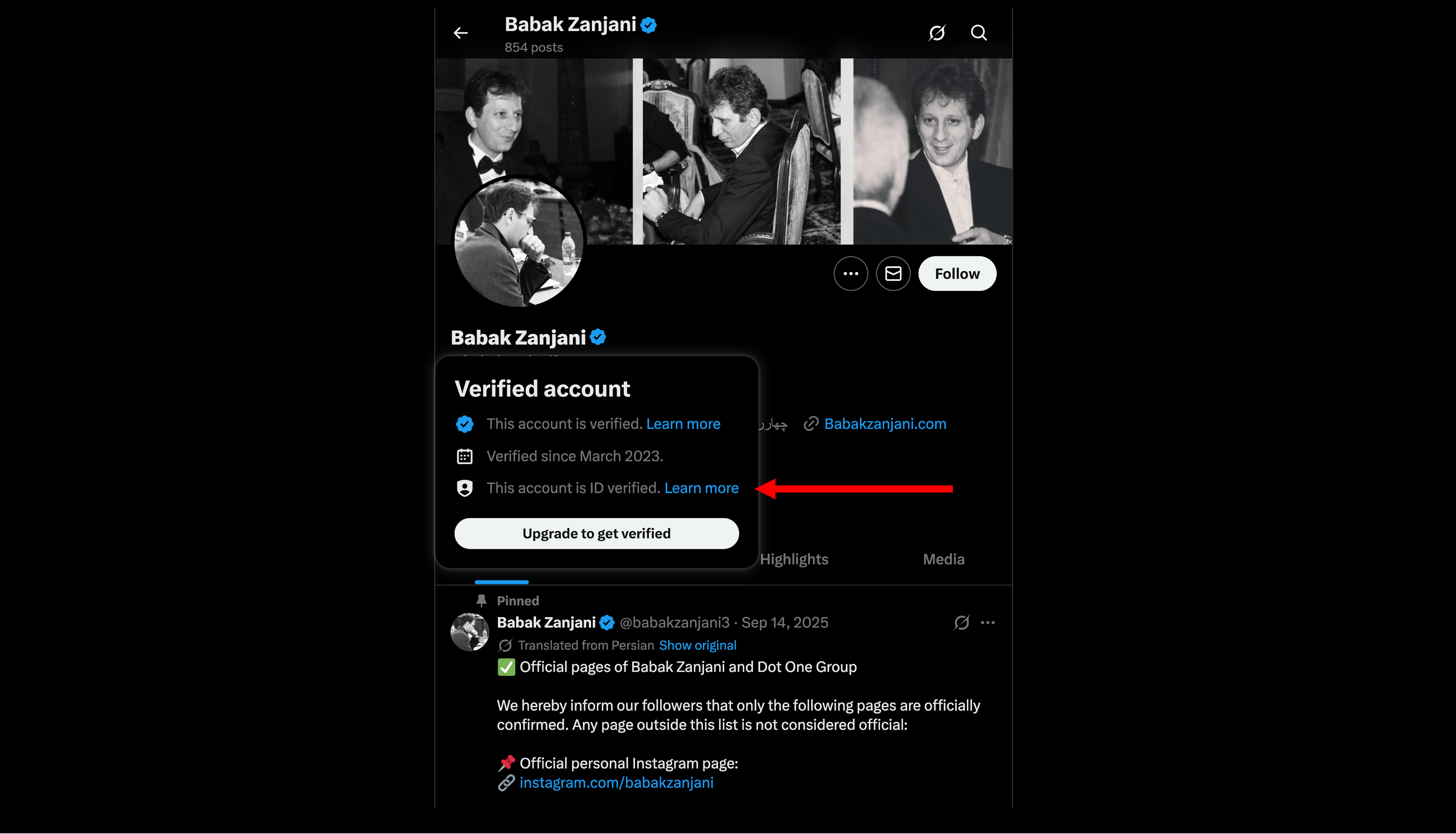The width and height of the screenshot is (1456, 834).
Task: Open the profile more options menu
Action: coord(850,274)
